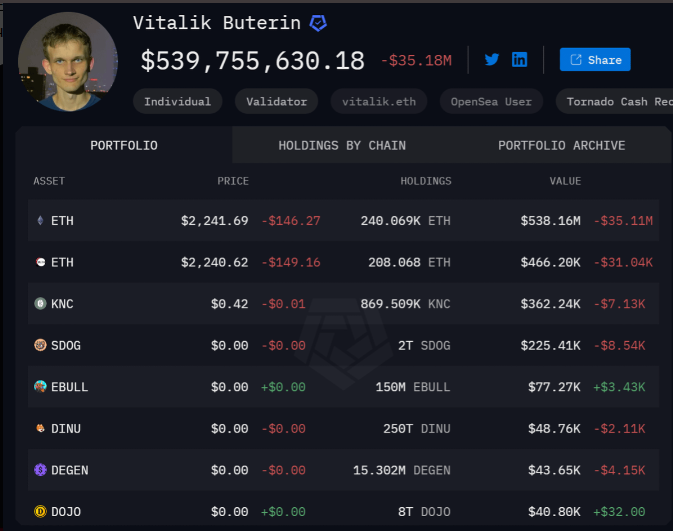Click the 240.069K ETH holdings cell

click(x=406, y=221)
